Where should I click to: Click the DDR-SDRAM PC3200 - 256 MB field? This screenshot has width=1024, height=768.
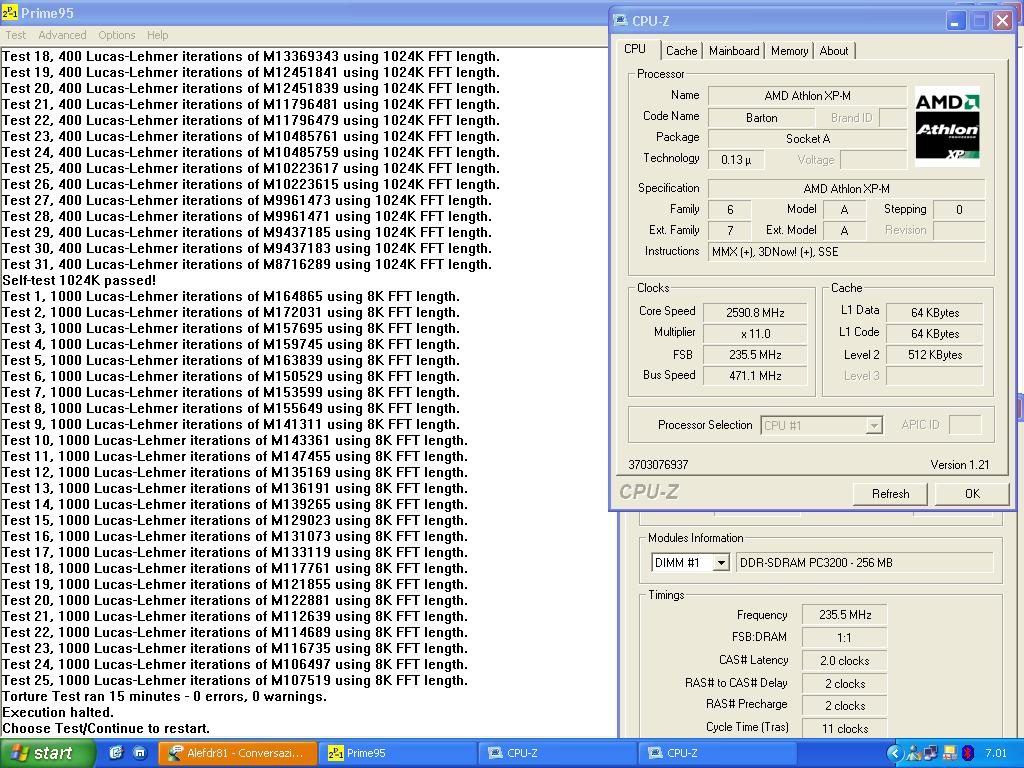865,563
